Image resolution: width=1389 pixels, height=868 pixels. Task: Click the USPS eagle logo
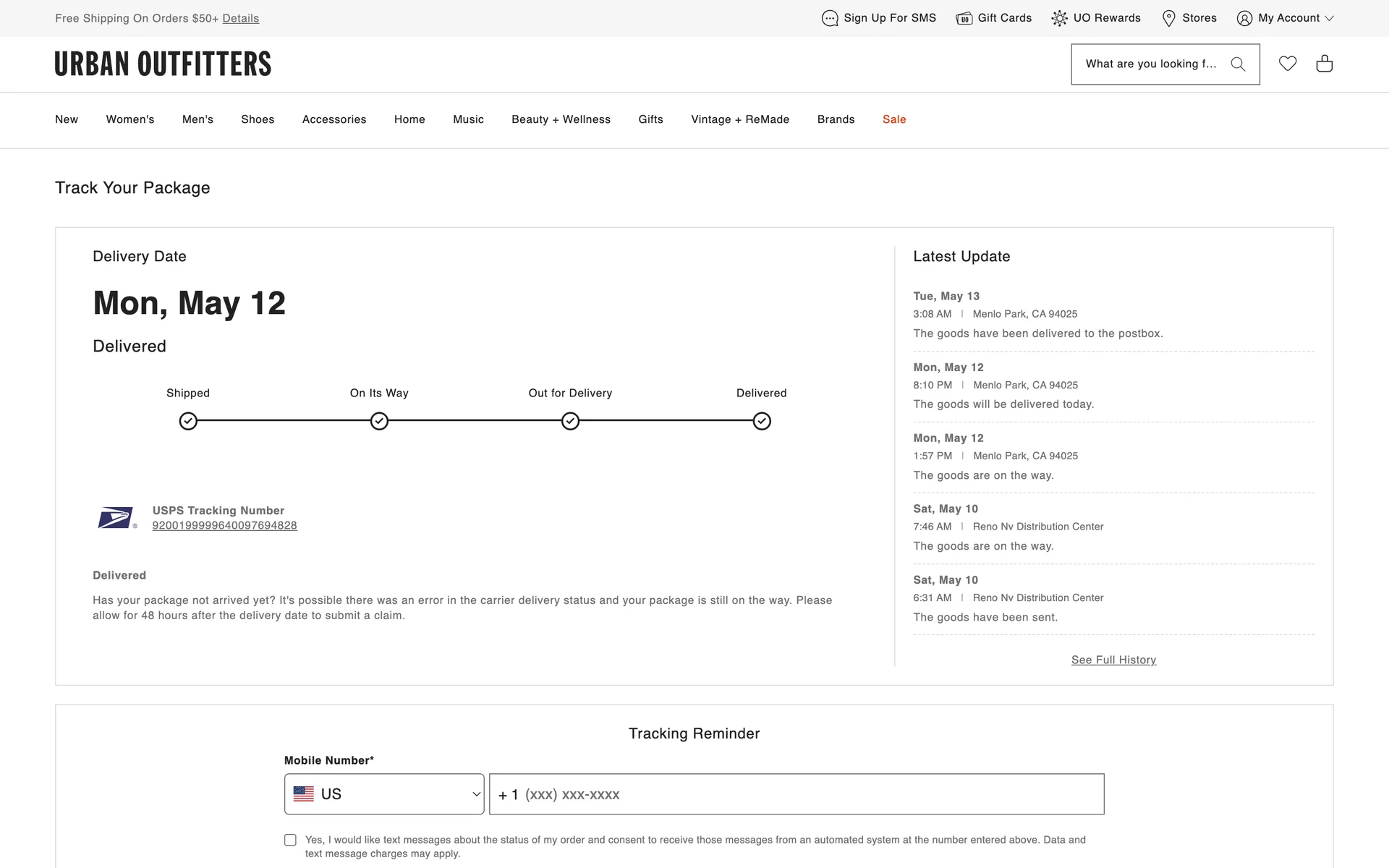coord(116,518)
